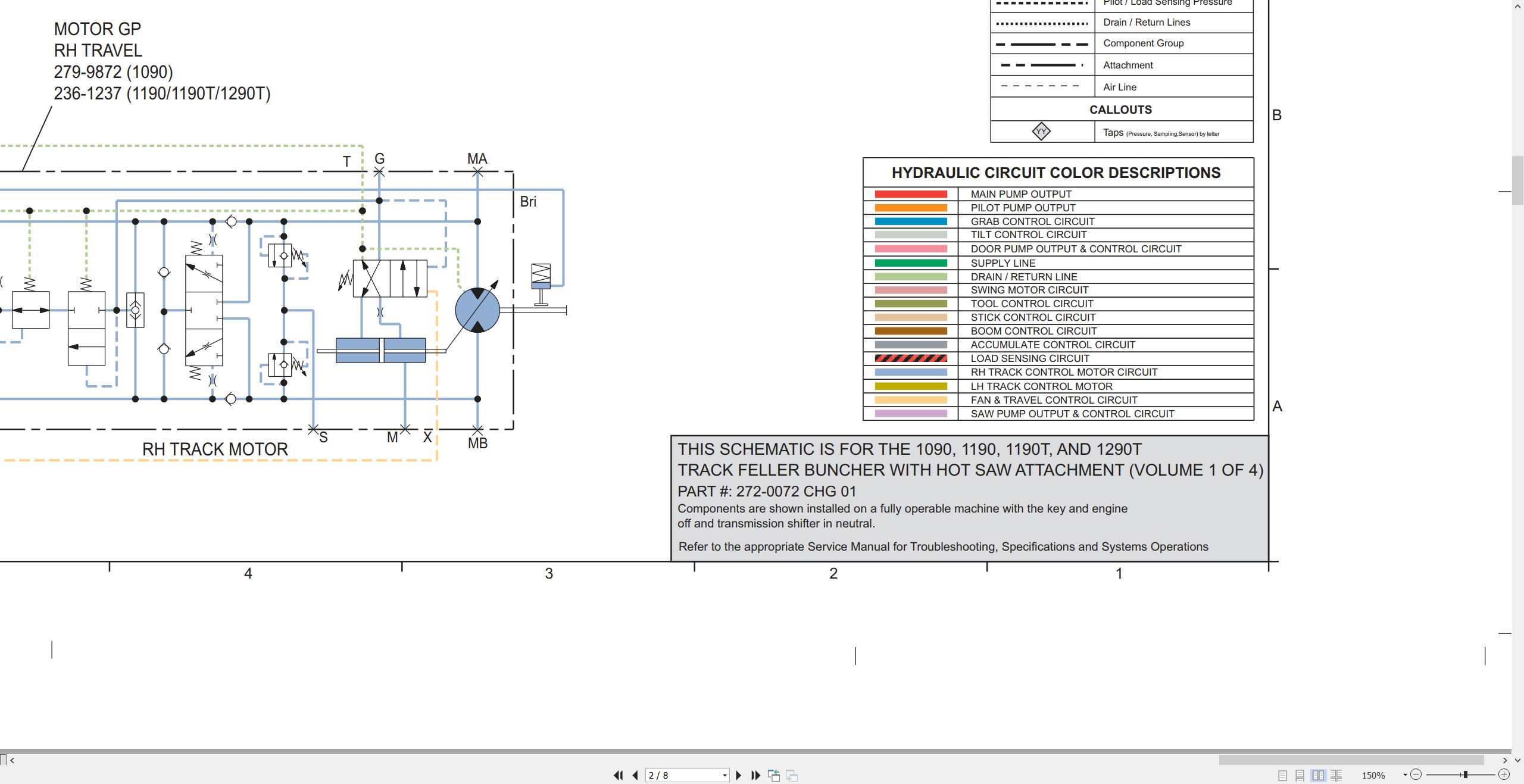Click the horizontal scroll left arrow
This screenshot has height=784, width=1524.
(x=13, y=760)
